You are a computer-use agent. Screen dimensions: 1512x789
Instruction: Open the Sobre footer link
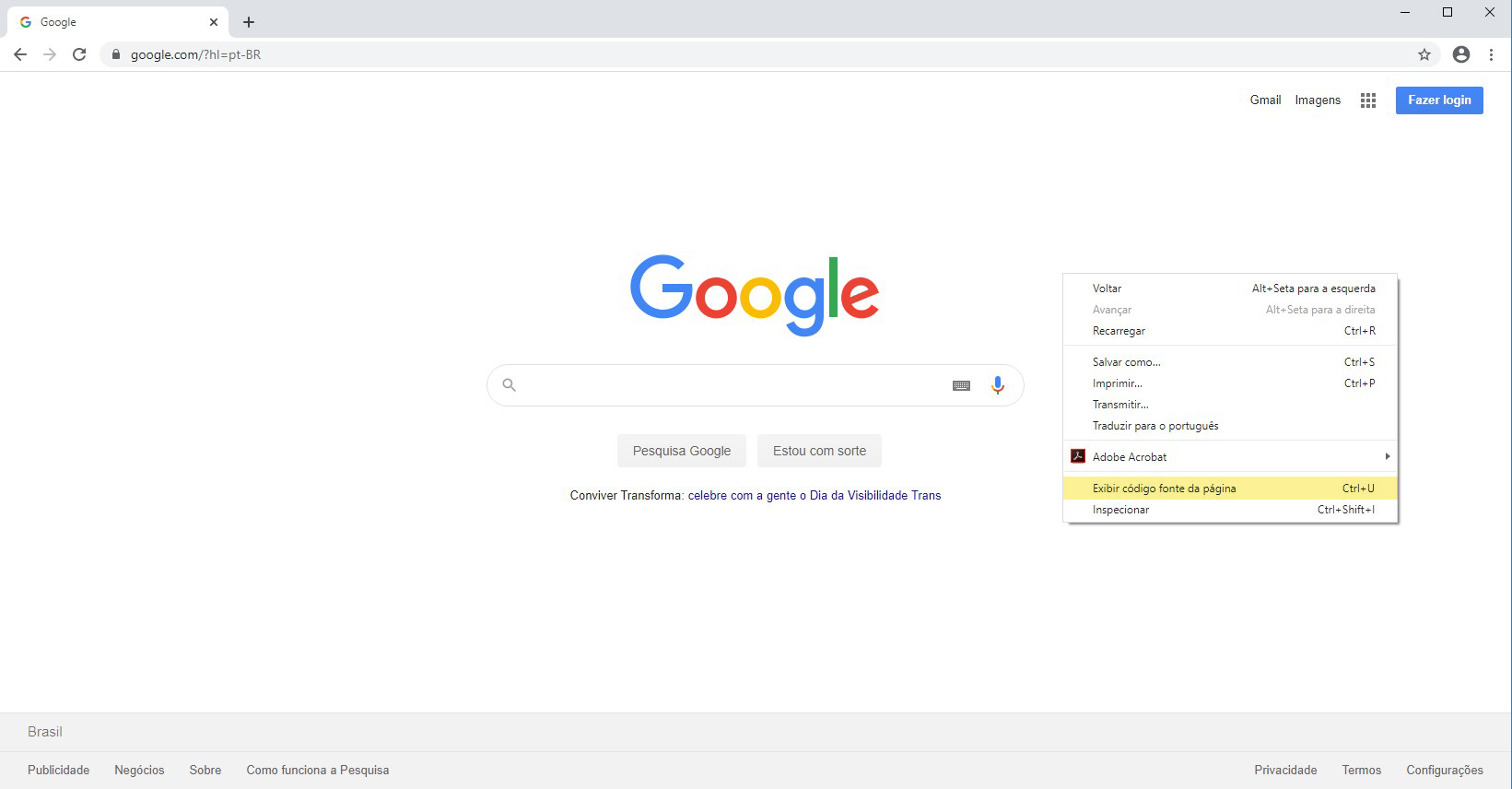click(205, 771)
